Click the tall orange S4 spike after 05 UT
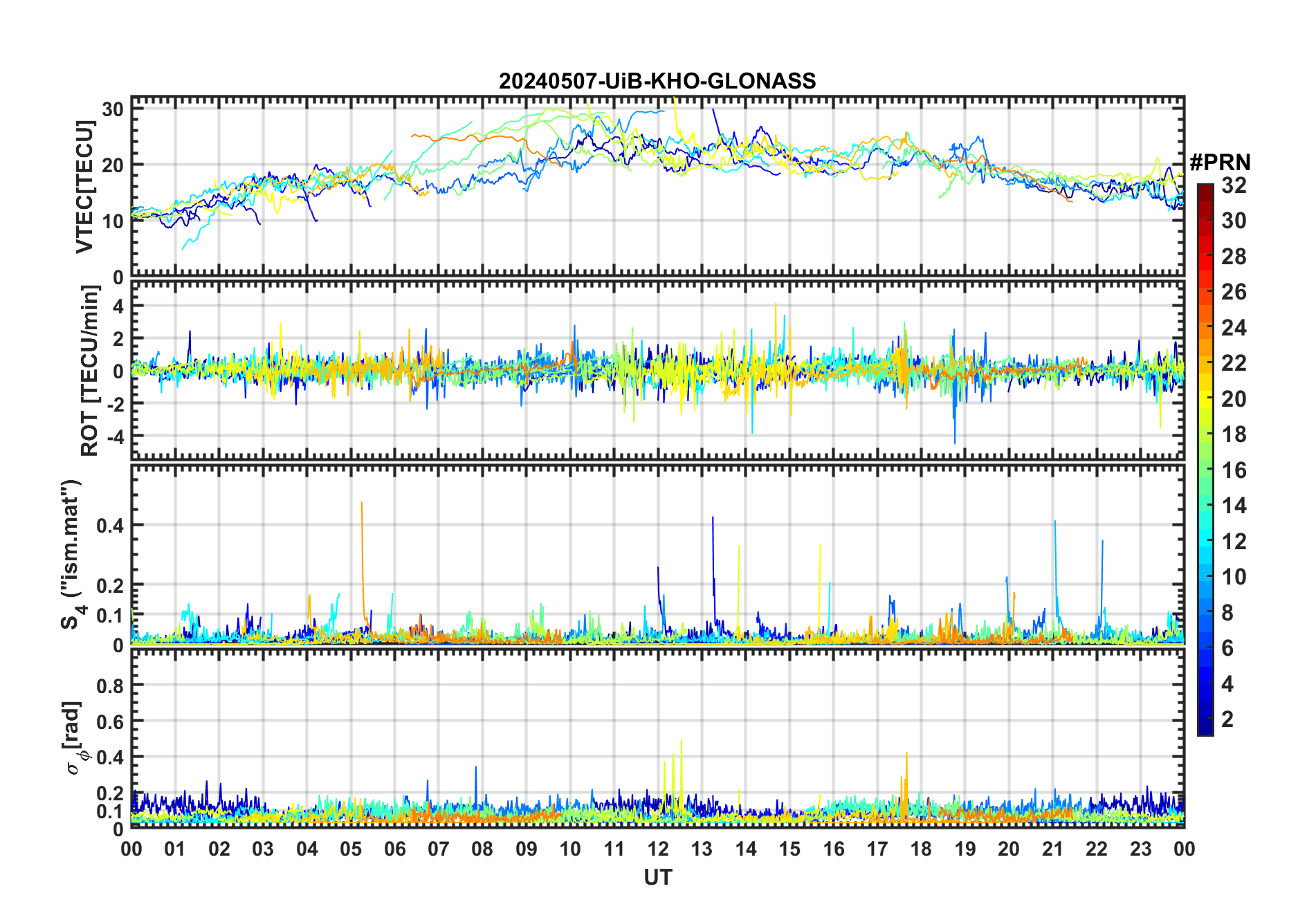This screenshot has height=920, width=1316. [362, 553]
